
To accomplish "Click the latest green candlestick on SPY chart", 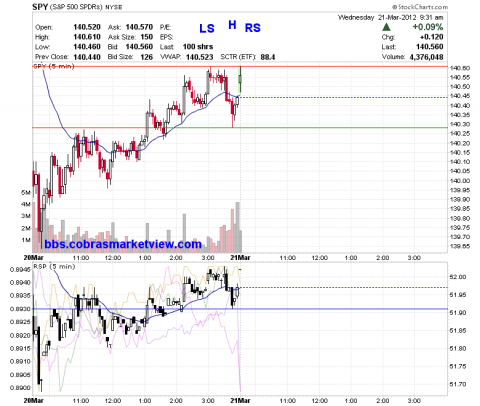I will pos(240,79).
